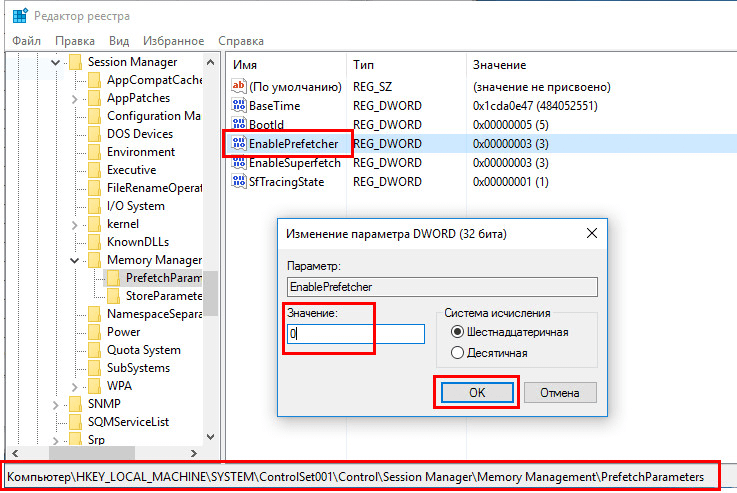Click the value 0x1cda0e47 (484052551)
The height and width of the screenshot is (493, 737).
[x=535, y=106]
